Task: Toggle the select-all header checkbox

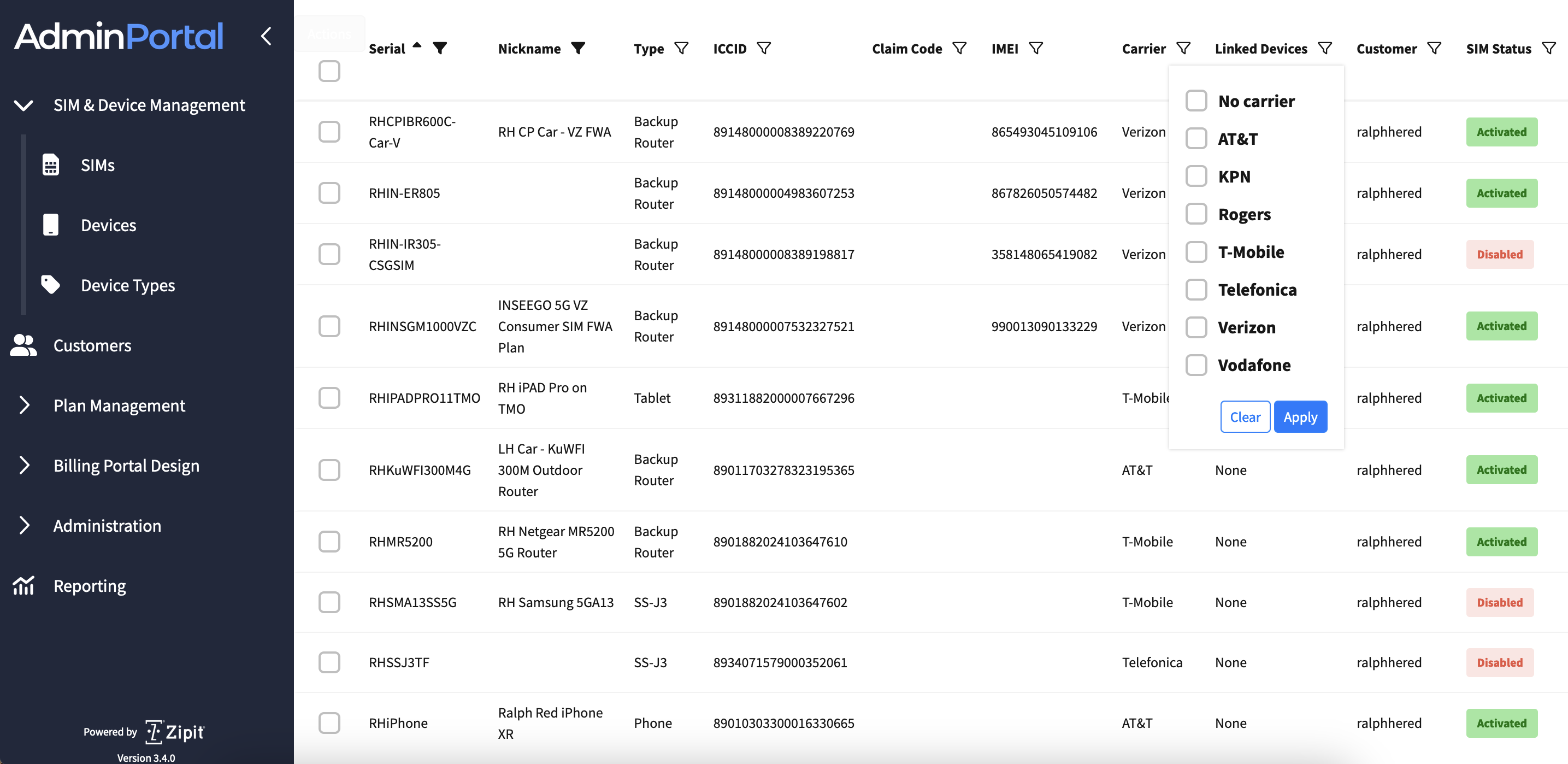Action: [329, 71]
